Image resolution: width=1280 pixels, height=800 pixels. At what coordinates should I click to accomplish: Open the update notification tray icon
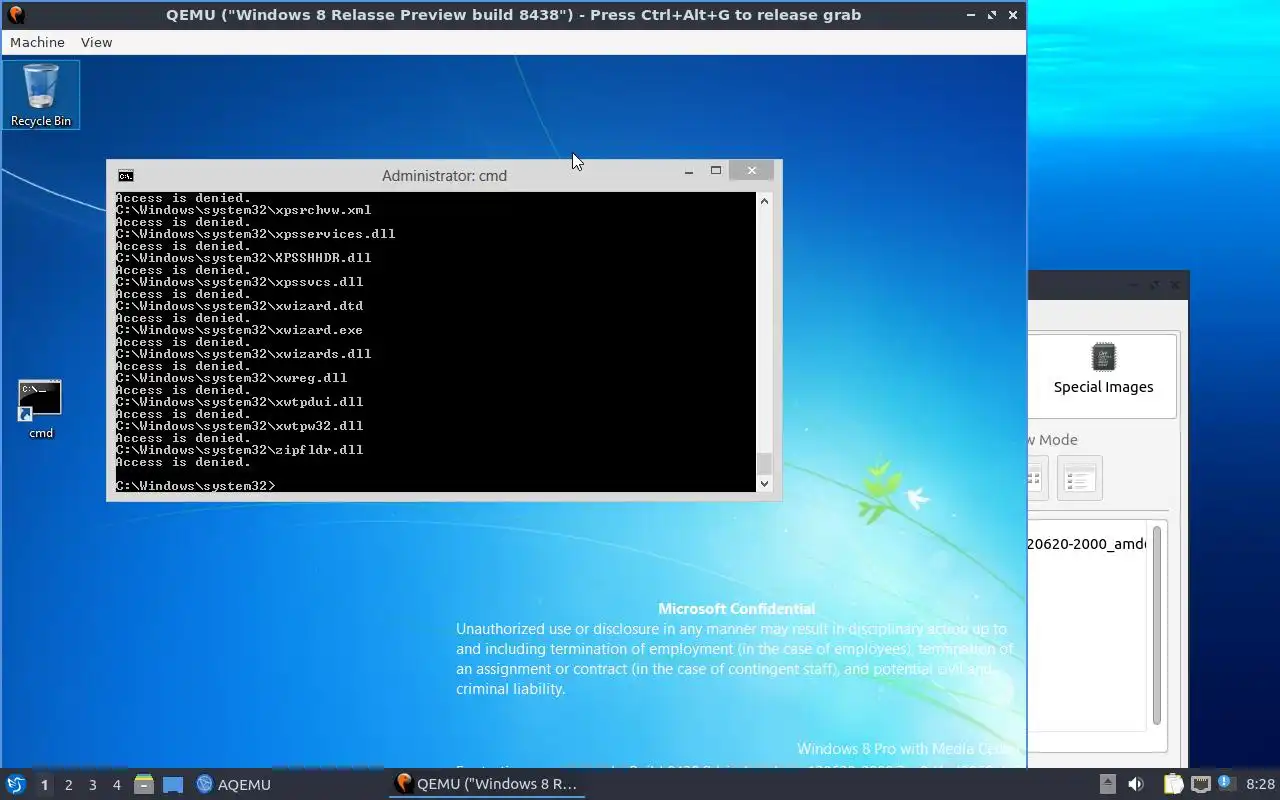pos(1226,783)
